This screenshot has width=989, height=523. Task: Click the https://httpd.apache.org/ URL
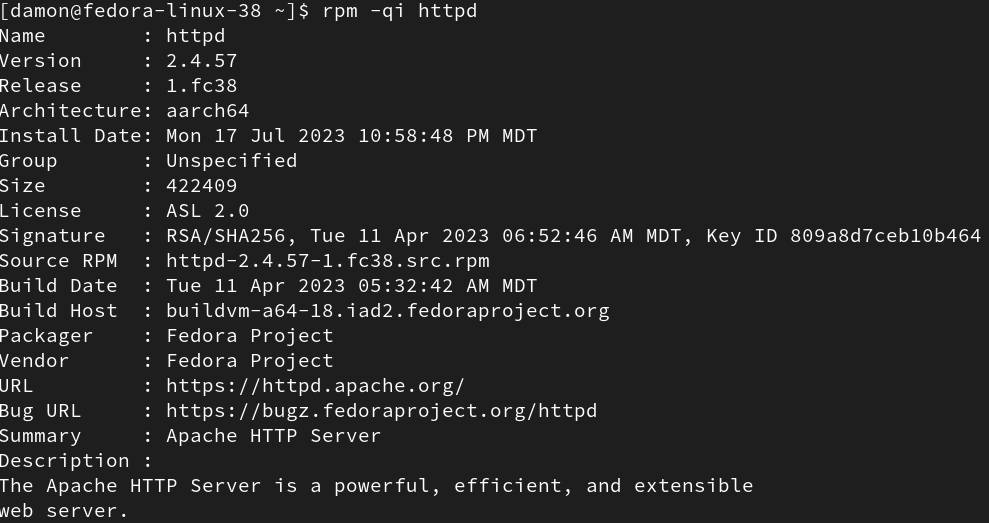[315, 386]
